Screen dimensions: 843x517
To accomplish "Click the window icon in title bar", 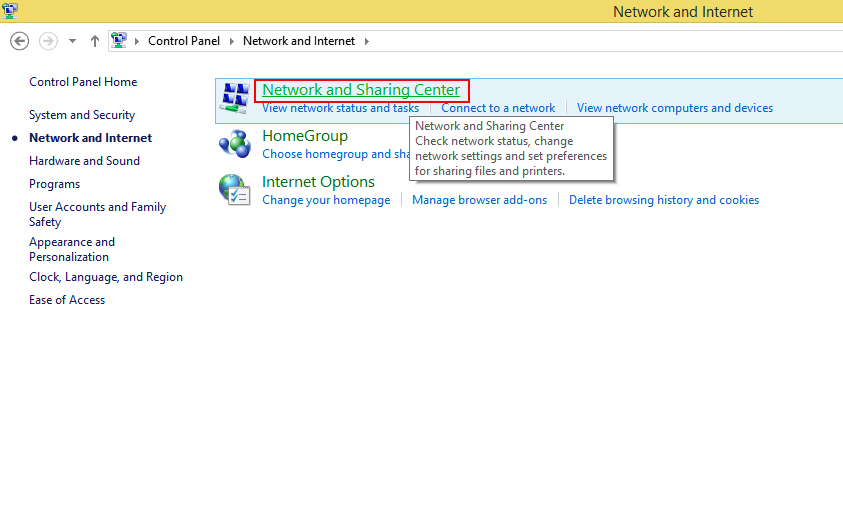I will [x=10, y=10].
